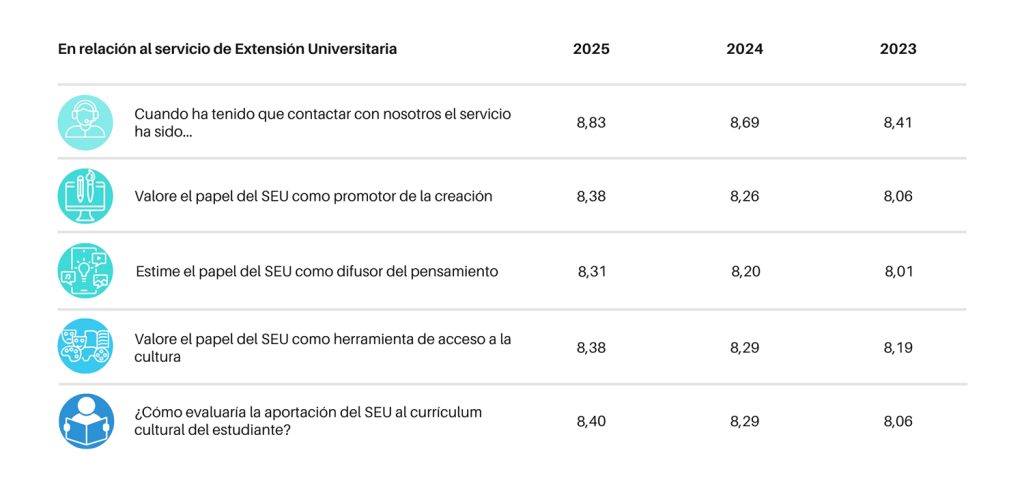Select the 8,83 value for 2025

coord(592,123)
